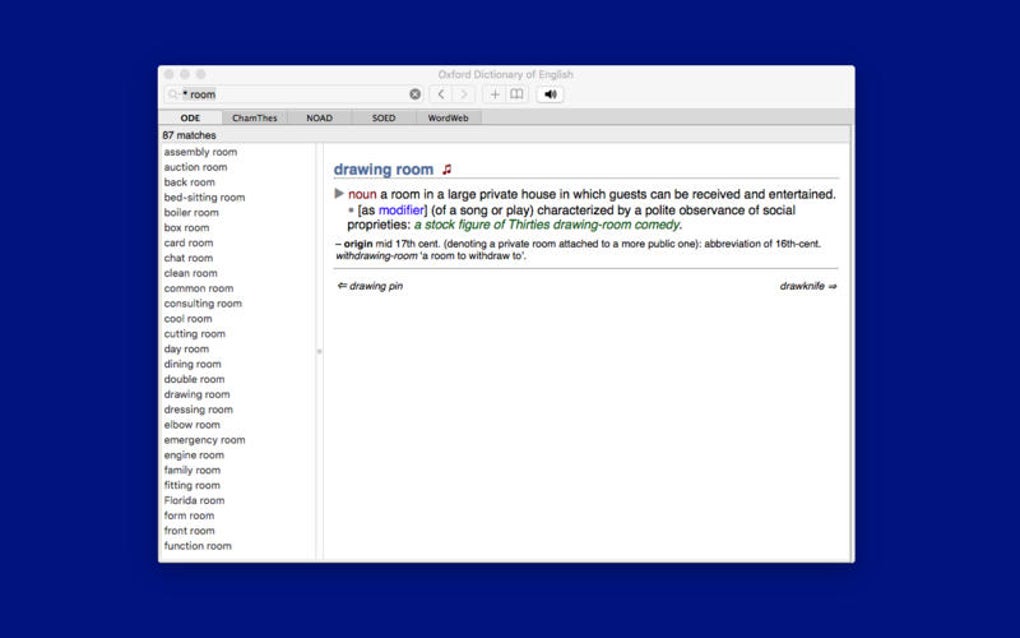The height and width of the screenshot is (638, 1020).
Task: Clear the search field with the X icon
Action: 415,94
